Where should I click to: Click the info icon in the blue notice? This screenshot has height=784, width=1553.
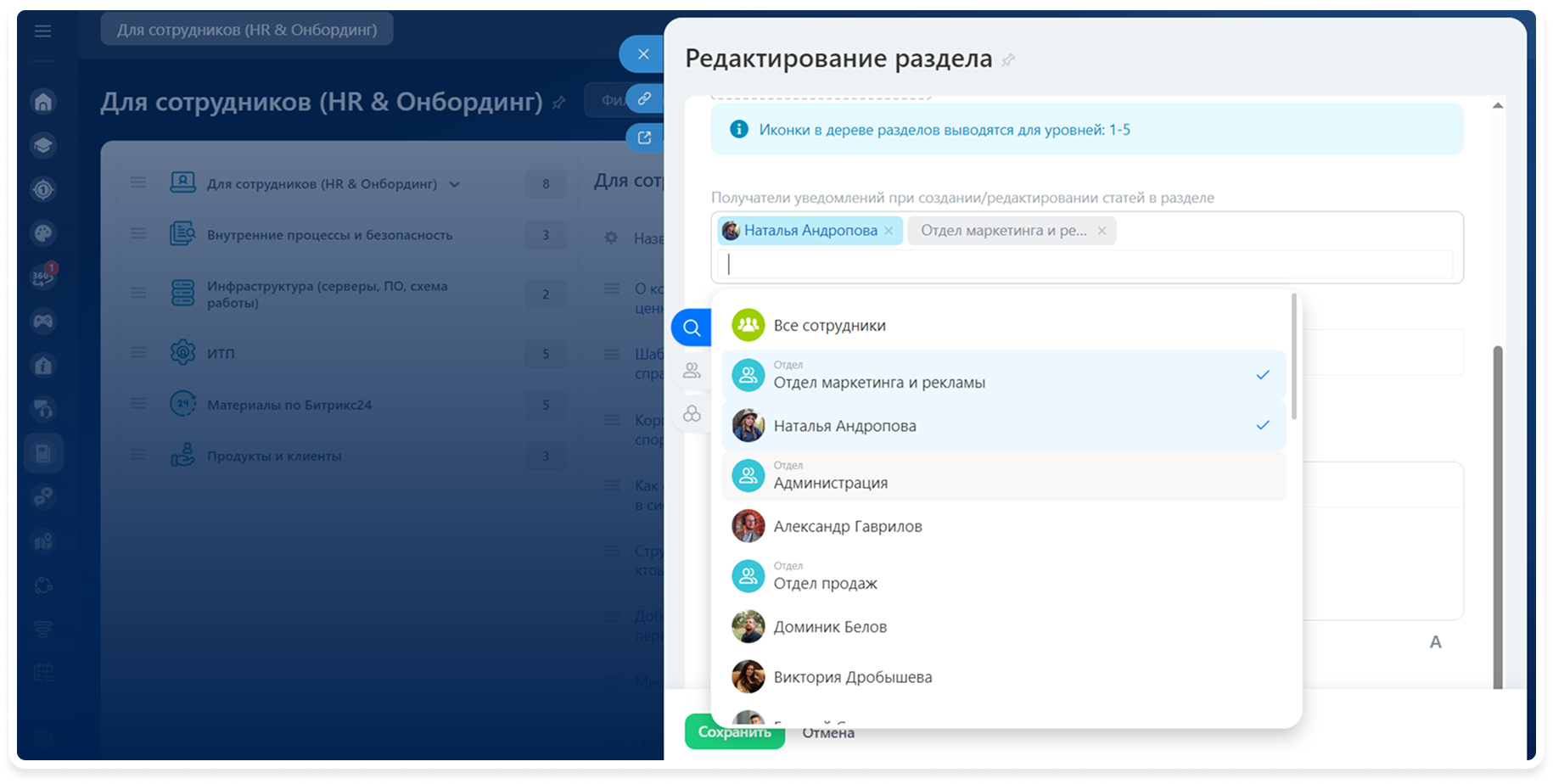click(739, 129)
